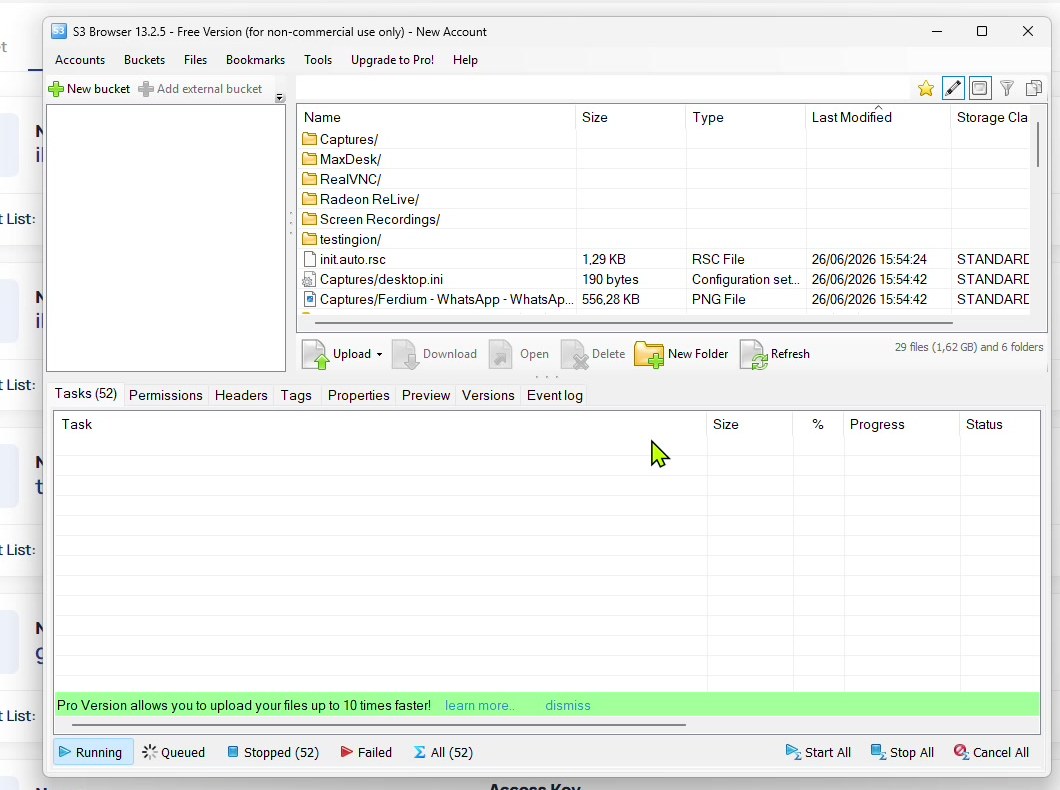This screenshot has width=1060, height=790.
Task: Sort by Type column header
Action: (746, 118)
